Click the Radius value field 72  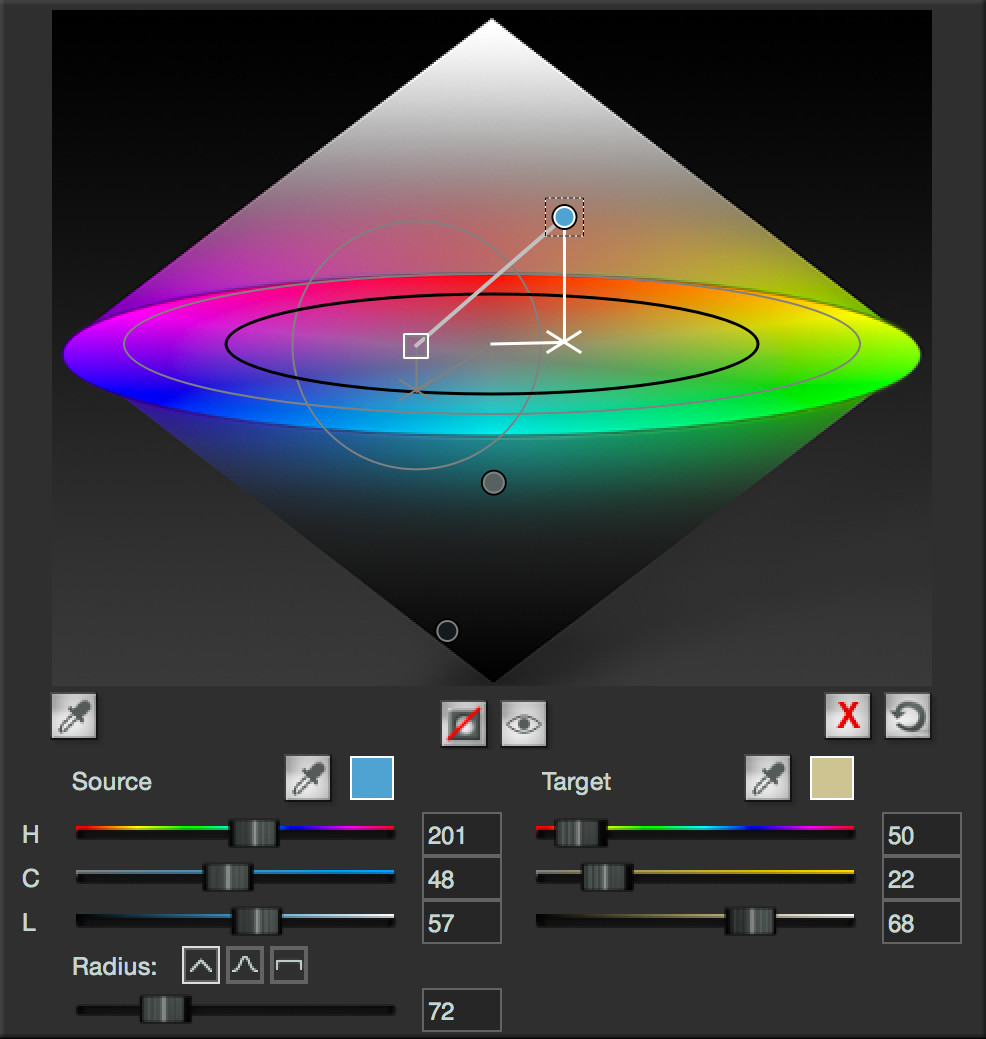pyautogui.click(x=462, y=1011)
